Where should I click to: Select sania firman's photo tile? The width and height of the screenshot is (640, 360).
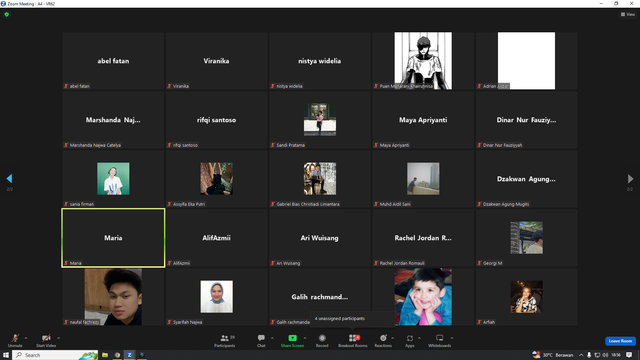coord(113,179)
